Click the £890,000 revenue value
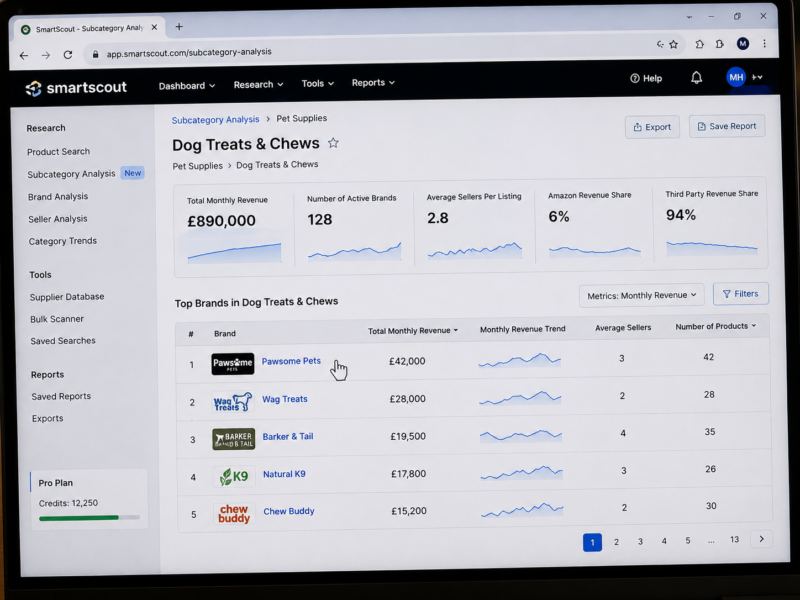800x600 pixels. [221, 221]
